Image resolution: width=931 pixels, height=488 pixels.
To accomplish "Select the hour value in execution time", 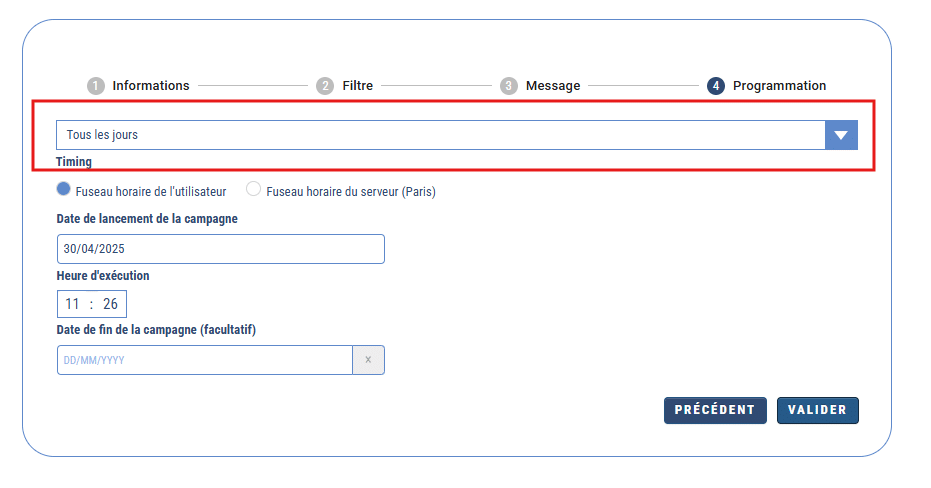I will click(x=72, y=304).
